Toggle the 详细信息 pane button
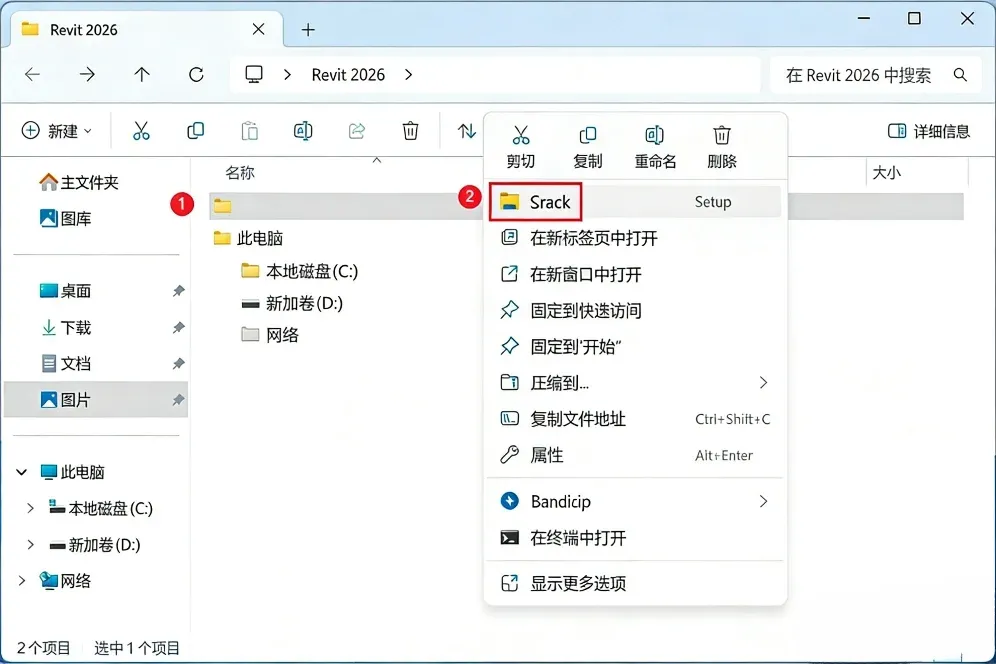 tap(929, 131)
